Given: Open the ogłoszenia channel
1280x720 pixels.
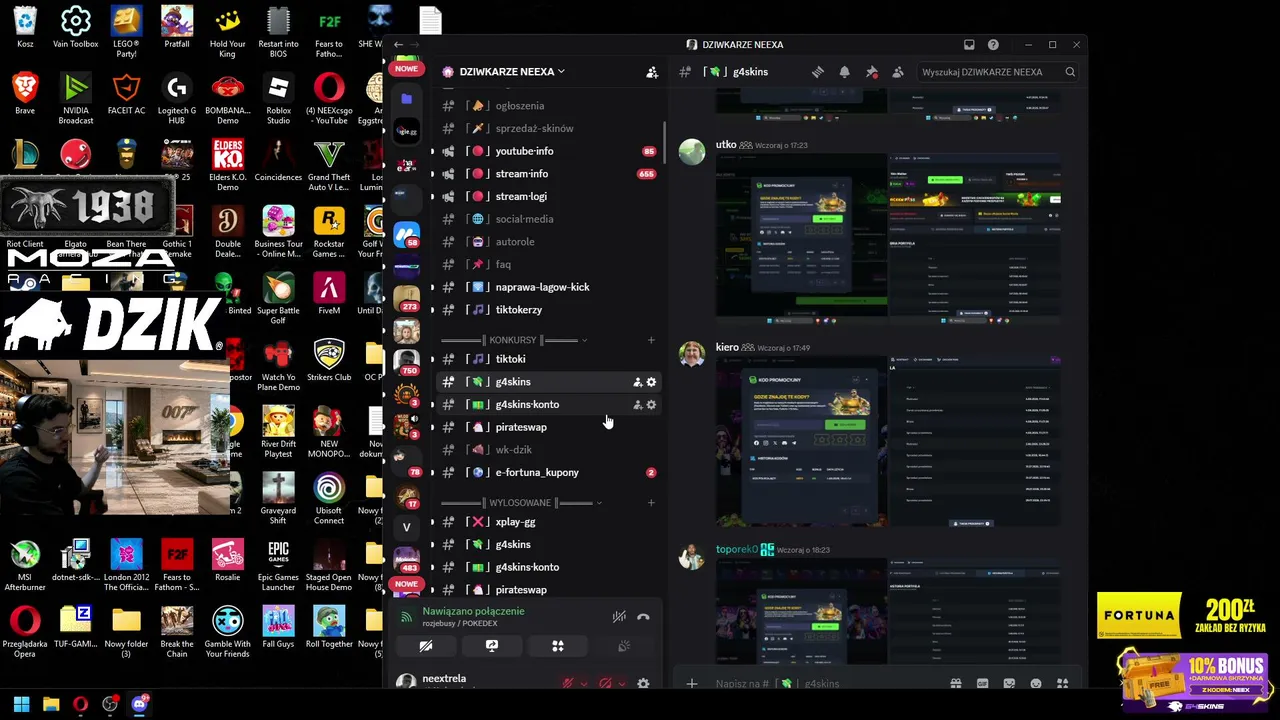Looking at the screenshot, I should pyautogui.click(x=548, y=106).
